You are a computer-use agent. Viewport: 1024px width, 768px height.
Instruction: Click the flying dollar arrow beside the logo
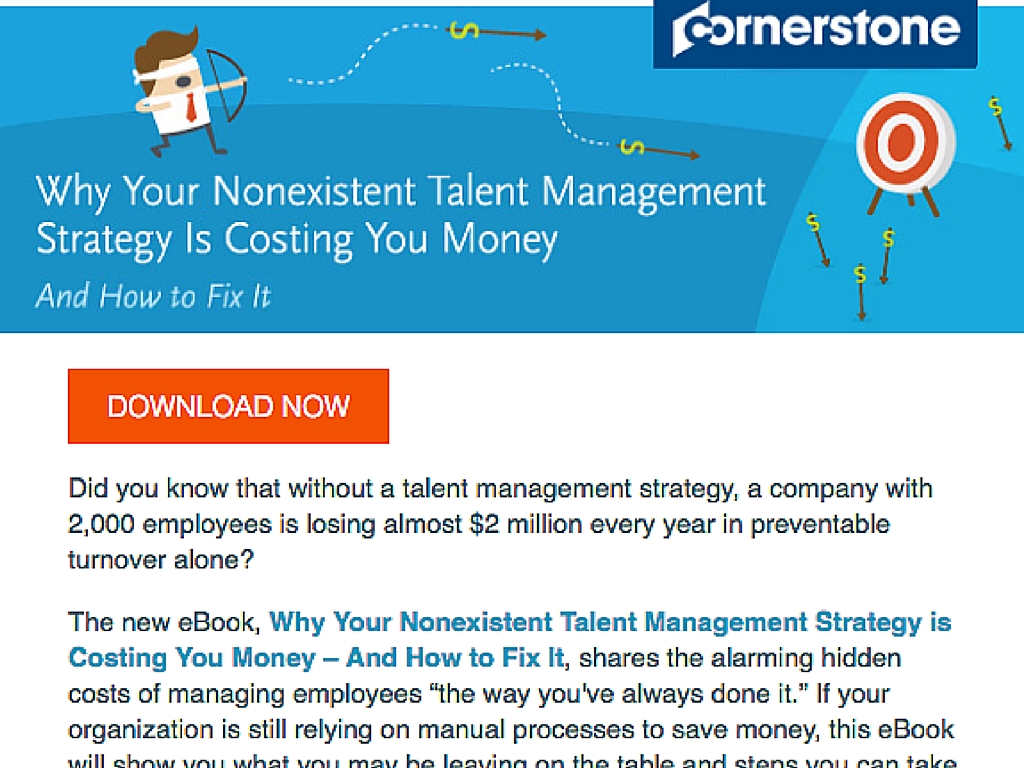[498, 32]
